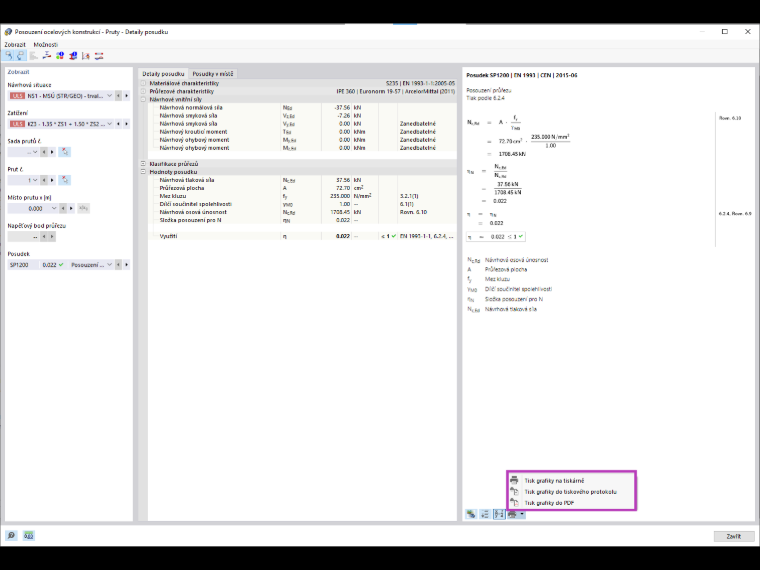Select the Složka posouzení pro N row

(302, 221)
